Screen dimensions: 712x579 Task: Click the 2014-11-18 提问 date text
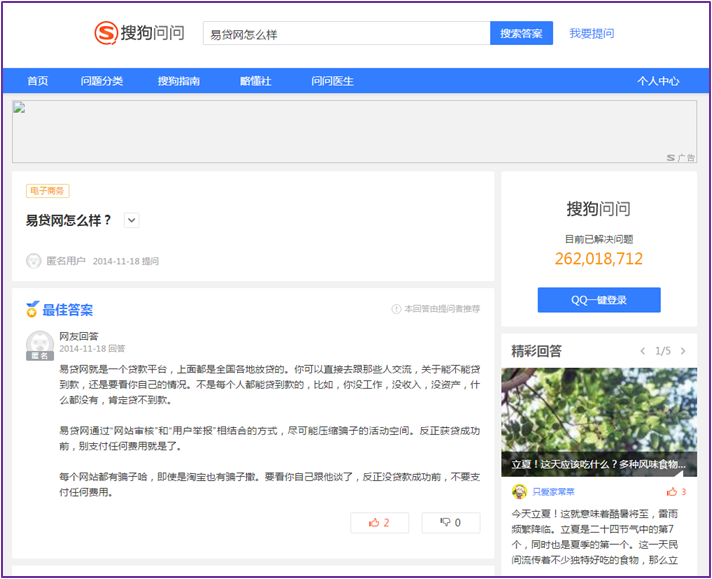(126, 261)
